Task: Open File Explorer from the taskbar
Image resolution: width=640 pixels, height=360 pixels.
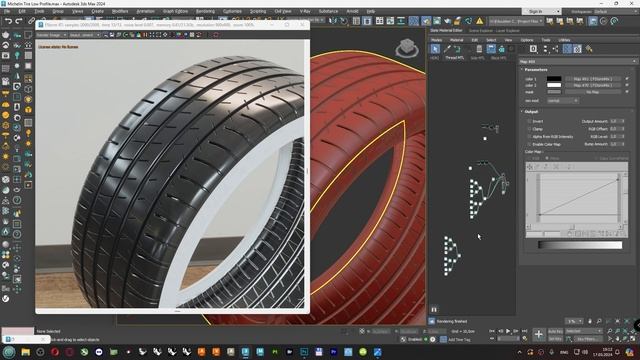Action: click(25, 352)
